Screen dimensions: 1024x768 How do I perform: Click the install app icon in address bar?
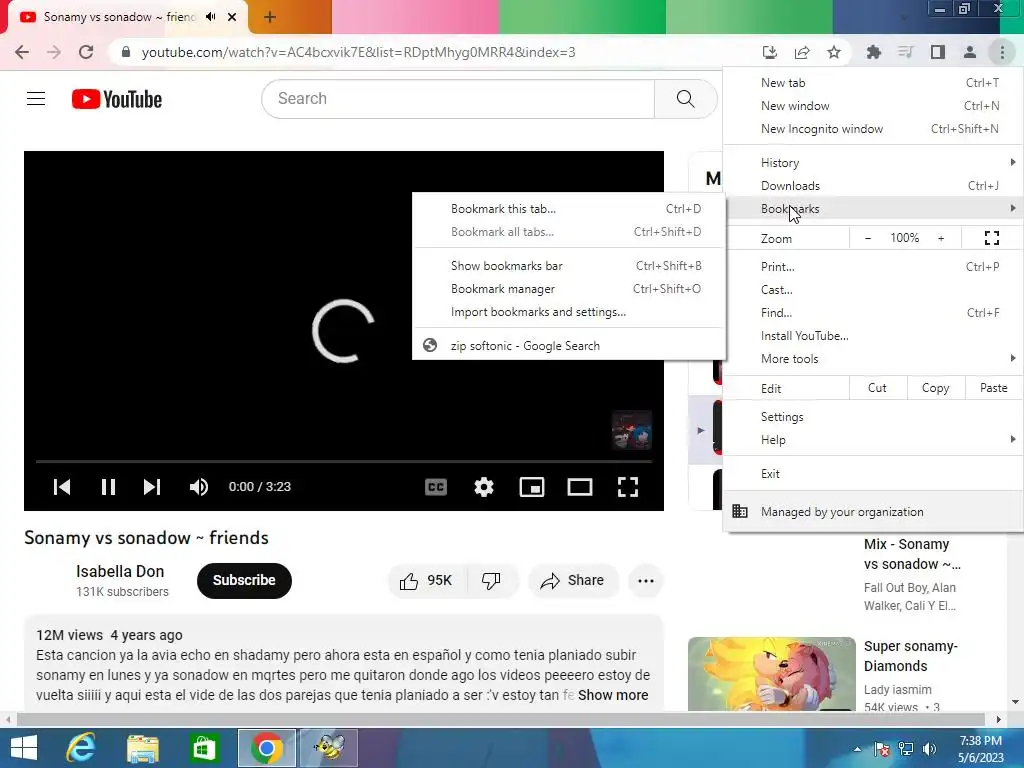[x=769, y=52]
